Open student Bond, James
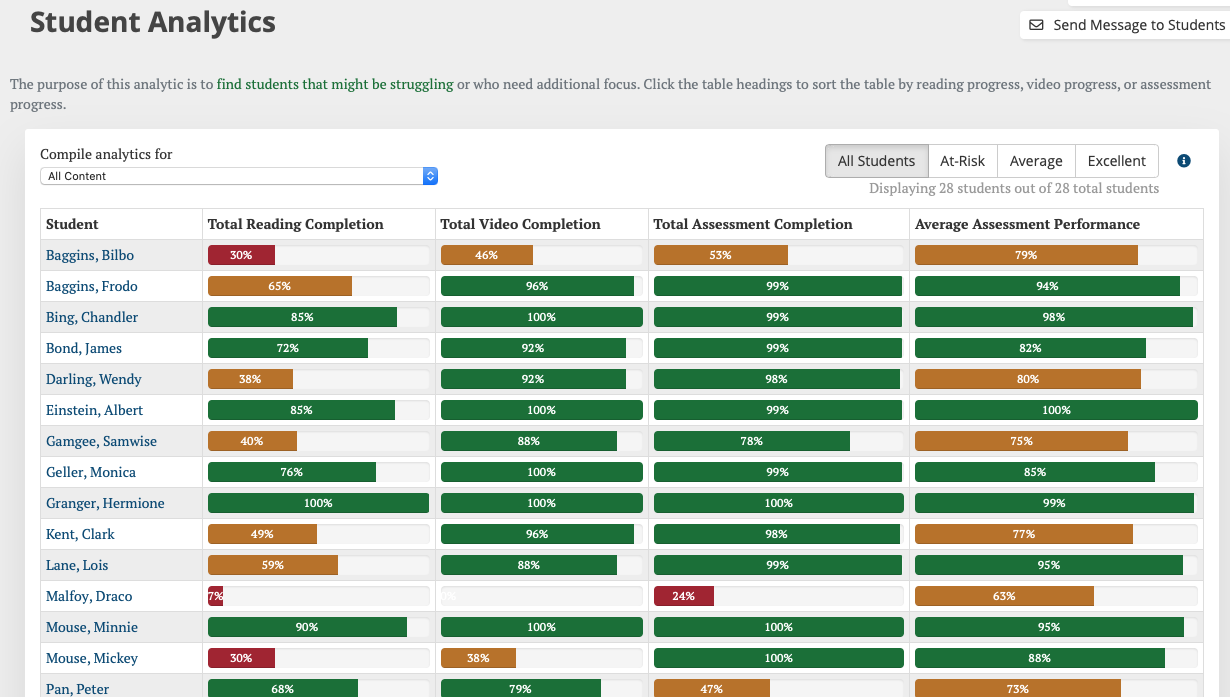Screen dimensions: 1230x697 point(84,348)
